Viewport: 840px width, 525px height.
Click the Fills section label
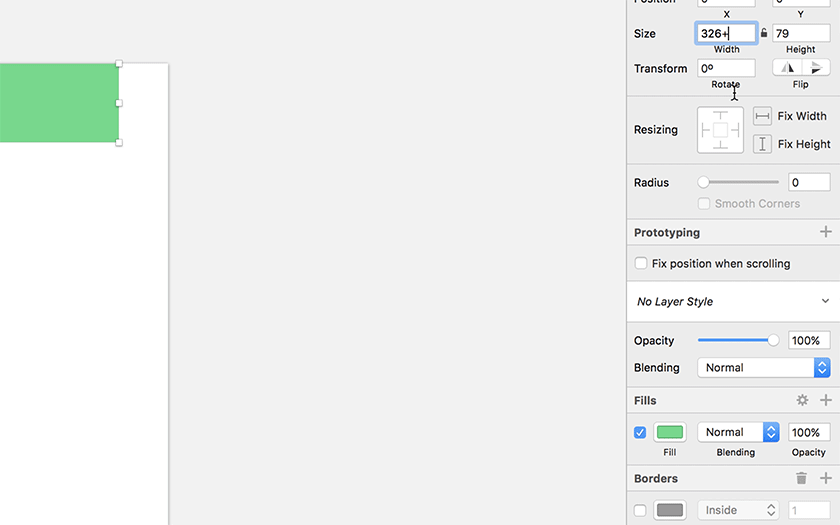point(645,401)
